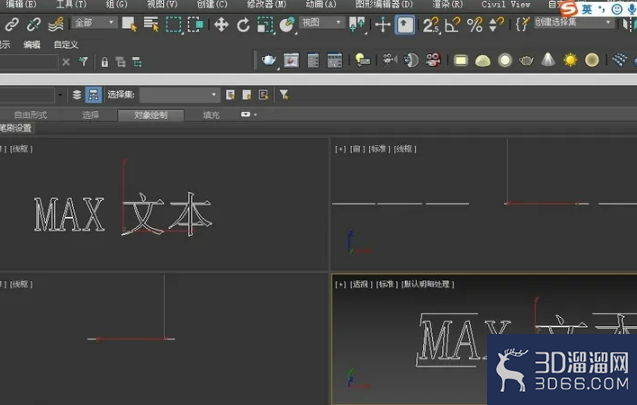Click the red camera character icon

pyautogui.click(x=433, y=60)
